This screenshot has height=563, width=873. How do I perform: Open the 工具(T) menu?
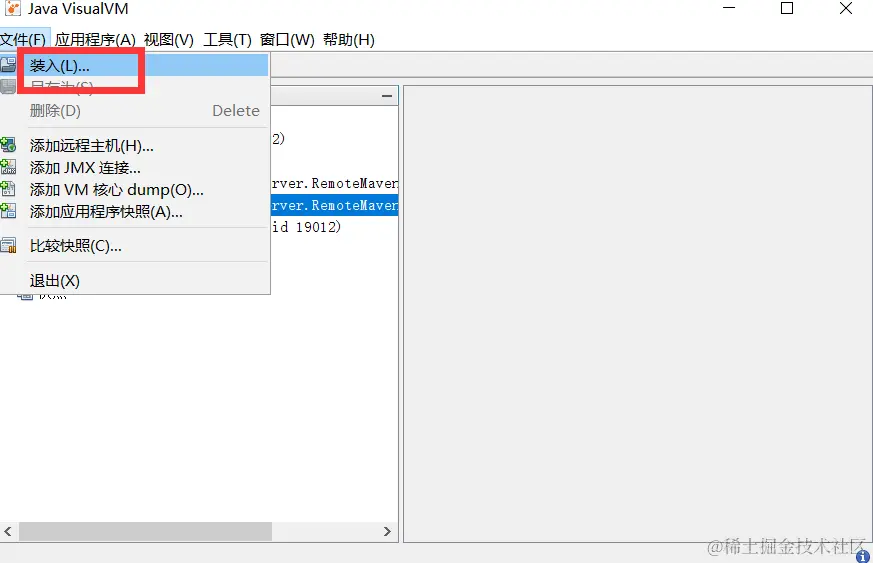(x=227, y=40)
